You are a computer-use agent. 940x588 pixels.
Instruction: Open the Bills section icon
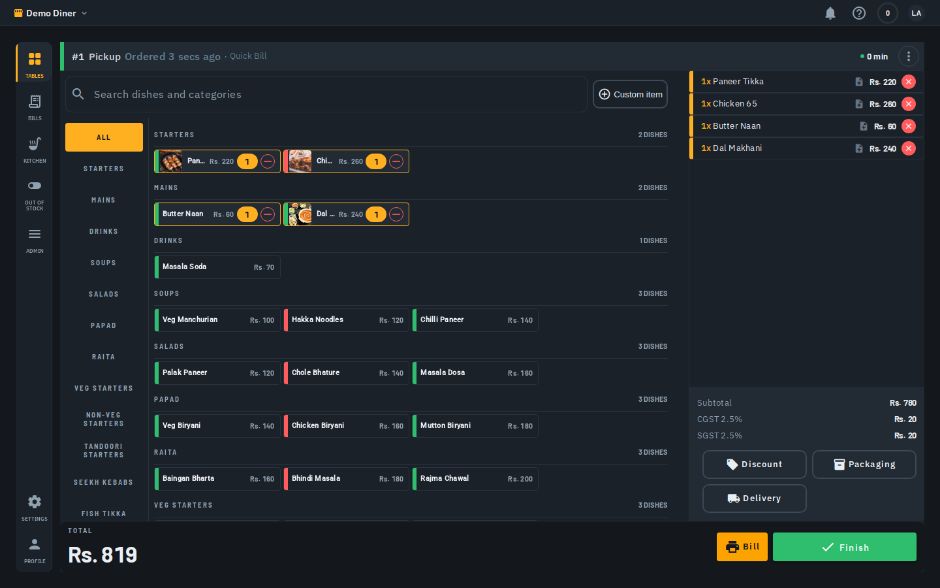(x=34, y=107)
